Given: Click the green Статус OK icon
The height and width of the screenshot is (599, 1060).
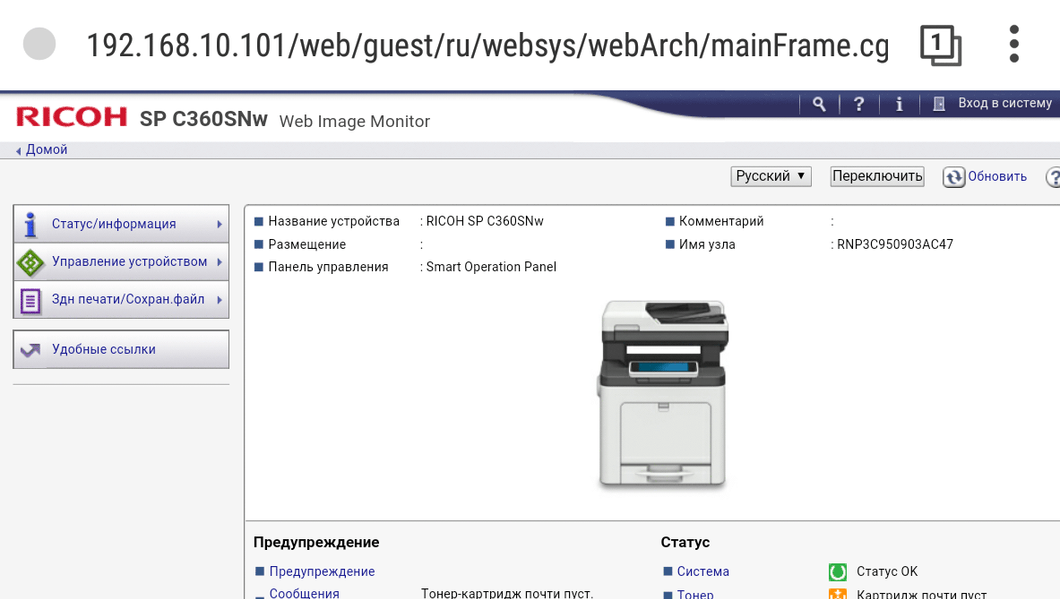Looking at the screenshot, I should point(838,572).
